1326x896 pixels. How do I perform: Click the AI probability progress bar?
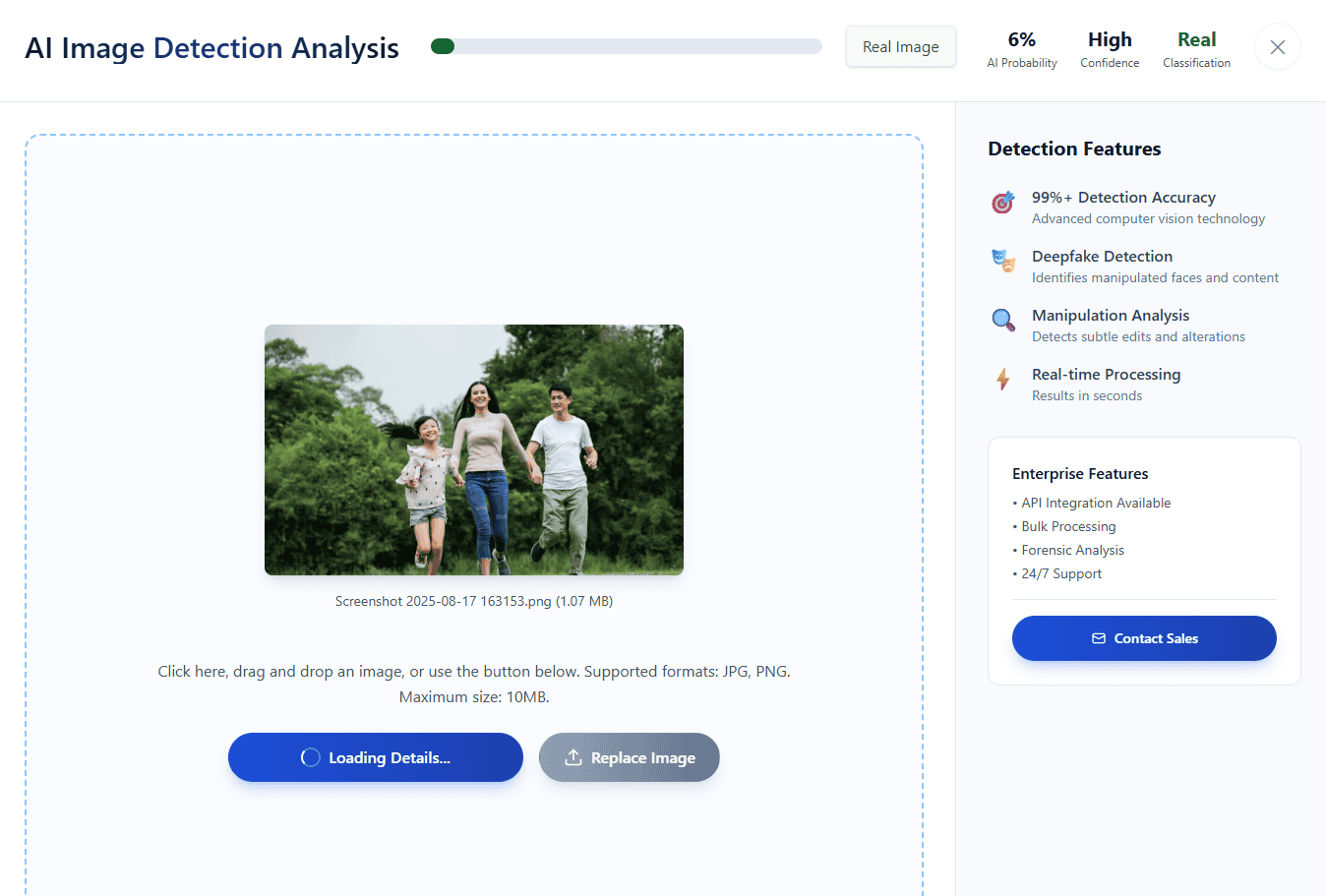[627, 46]
